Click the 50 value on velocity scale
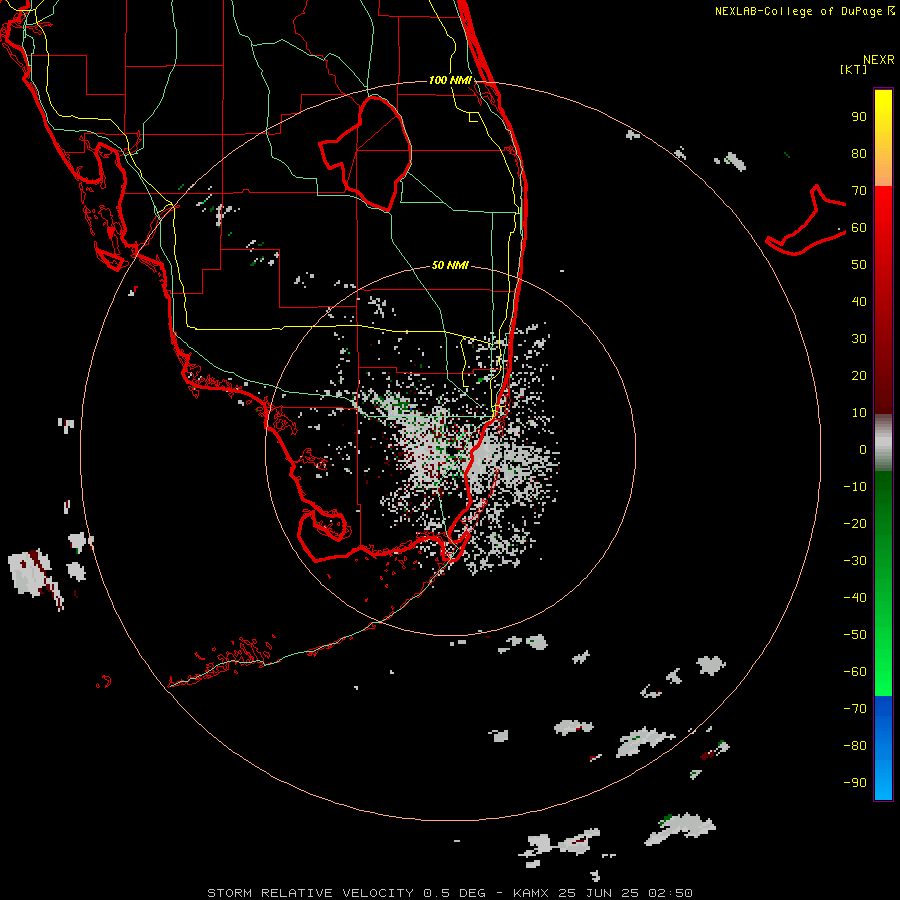Viewport: 900px width, 900px height. tap(859, 265)
